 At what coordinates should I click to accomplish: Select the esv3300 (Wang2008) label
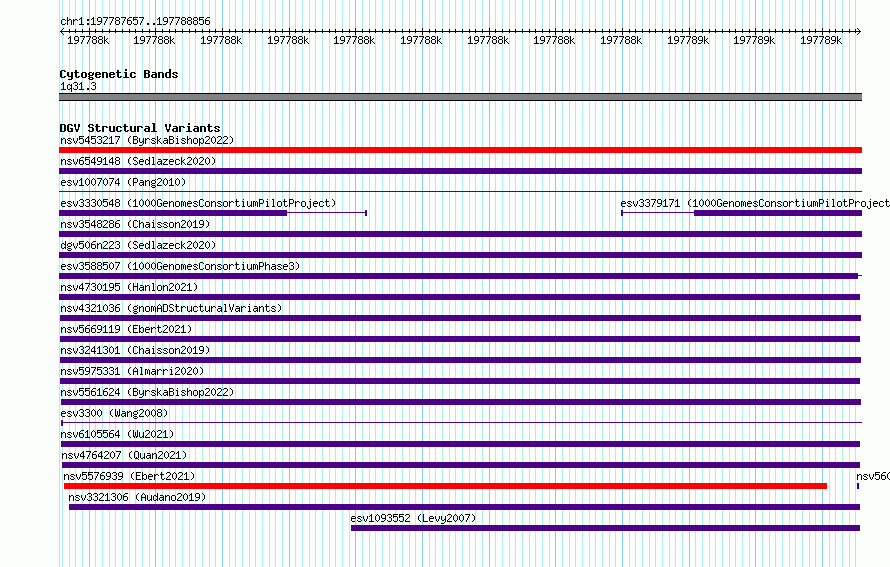114,413
